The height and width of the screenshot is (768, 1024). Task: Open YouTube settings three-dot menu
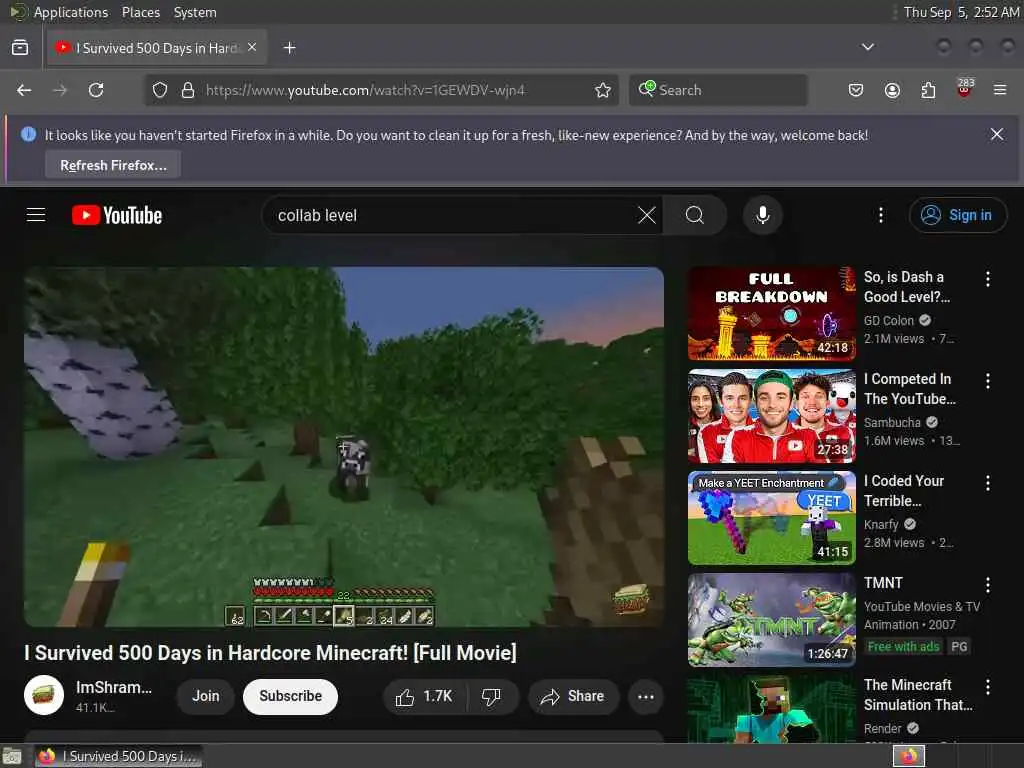coord(880,215)
